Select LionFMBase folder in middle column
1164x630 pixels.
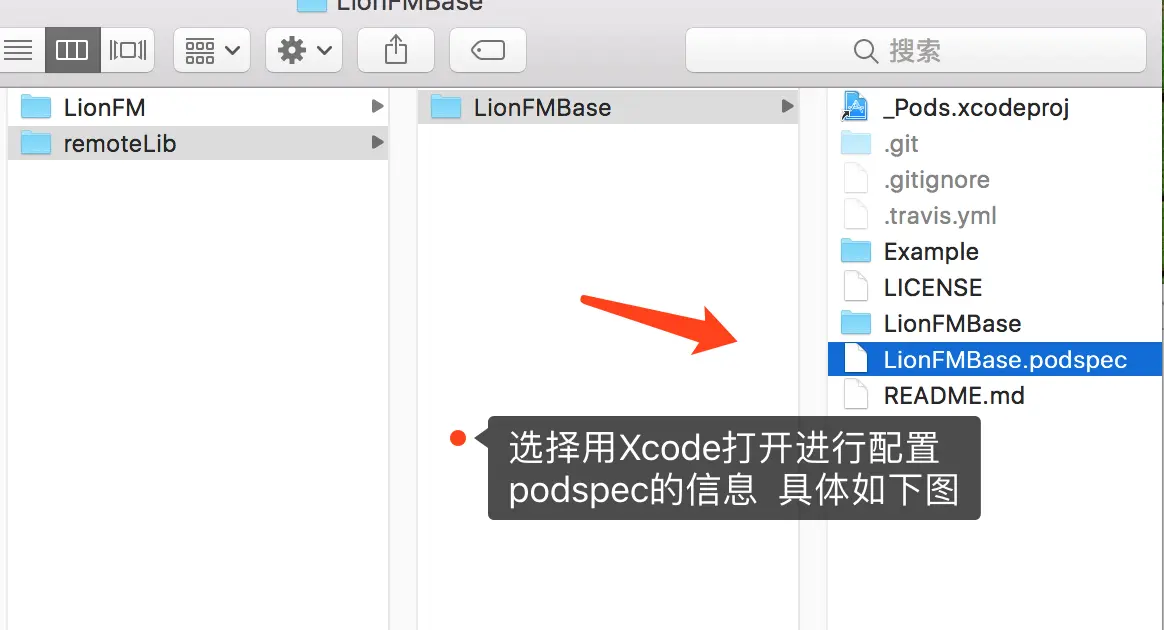click(607, 108)
